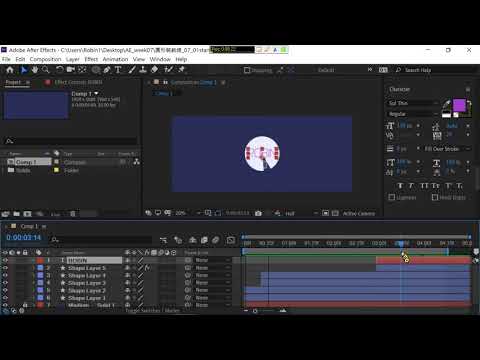Image resolution: width=480 pixels, height=360 pixels.
Task: Open the Fill Over Stroke dropdown
Action: [447, 149]
